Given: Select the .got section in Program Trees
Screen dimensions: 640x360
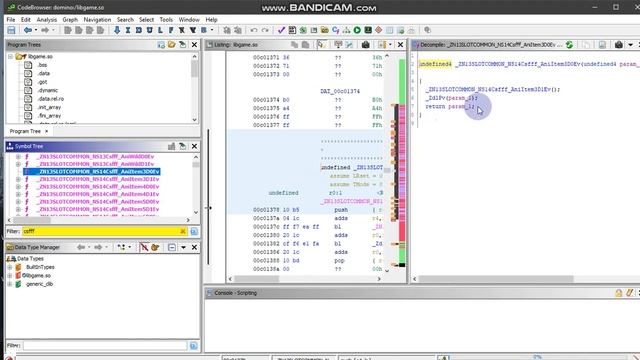Looking at the screenshot, I should tap(42, 82).
